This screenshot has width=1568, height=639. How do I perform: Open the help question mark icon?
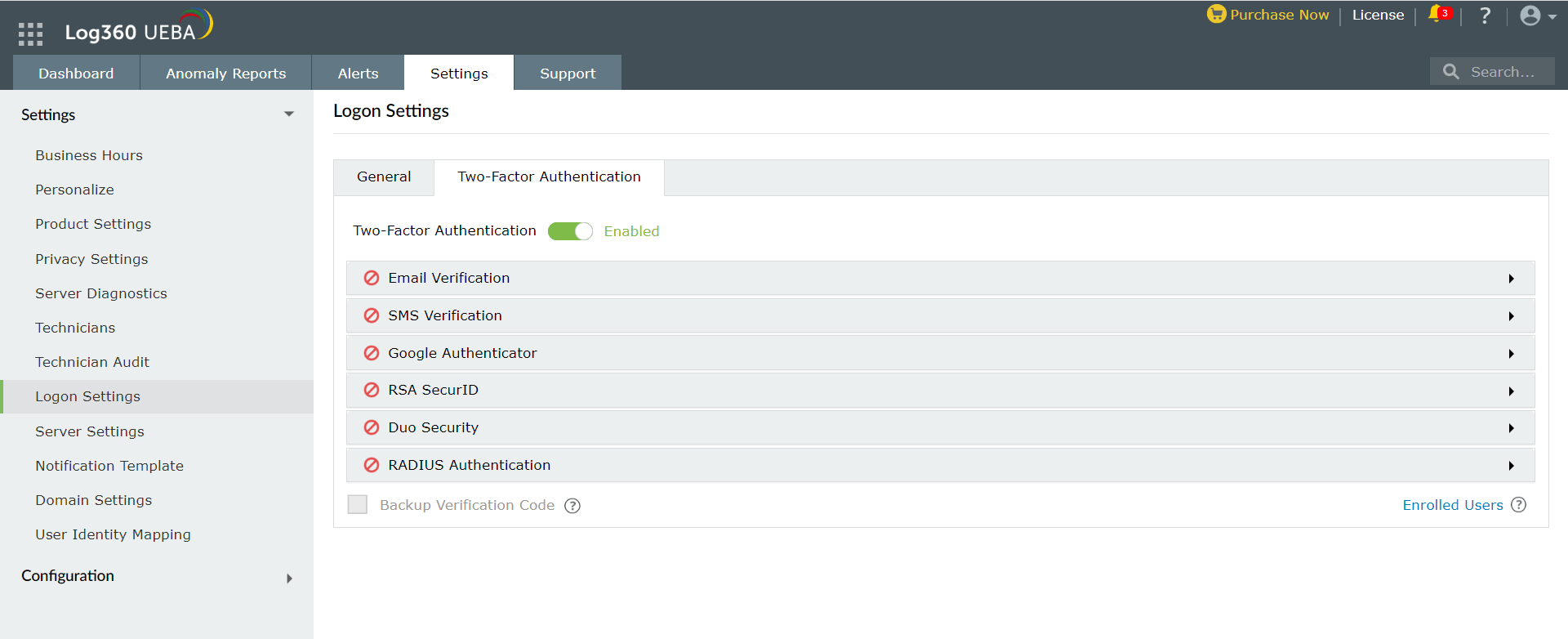1485,16
